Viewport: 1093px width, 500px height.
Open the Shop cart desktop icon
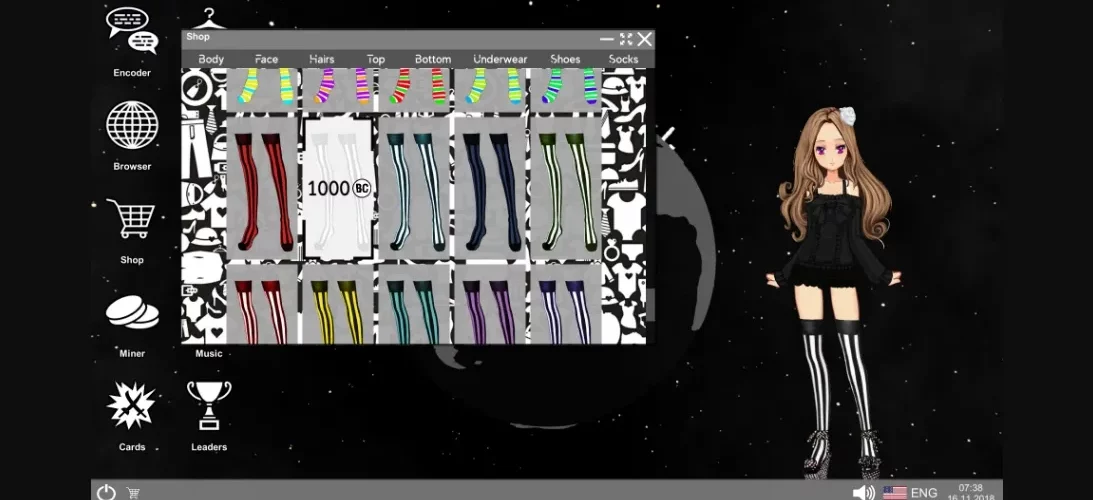click(x=132, y=220)
